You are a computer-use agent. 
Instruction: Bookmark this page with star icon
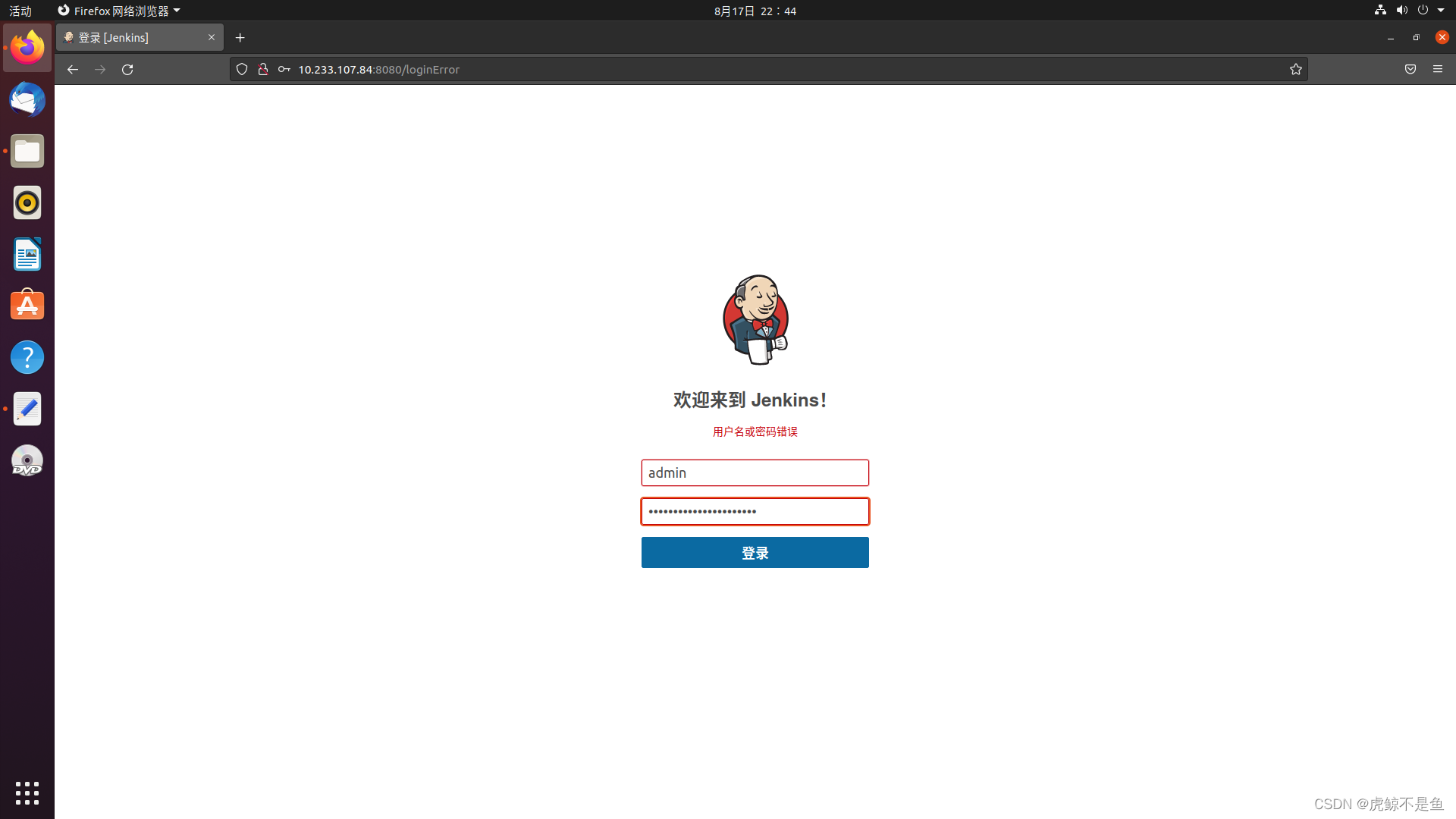pos(1296,69)
